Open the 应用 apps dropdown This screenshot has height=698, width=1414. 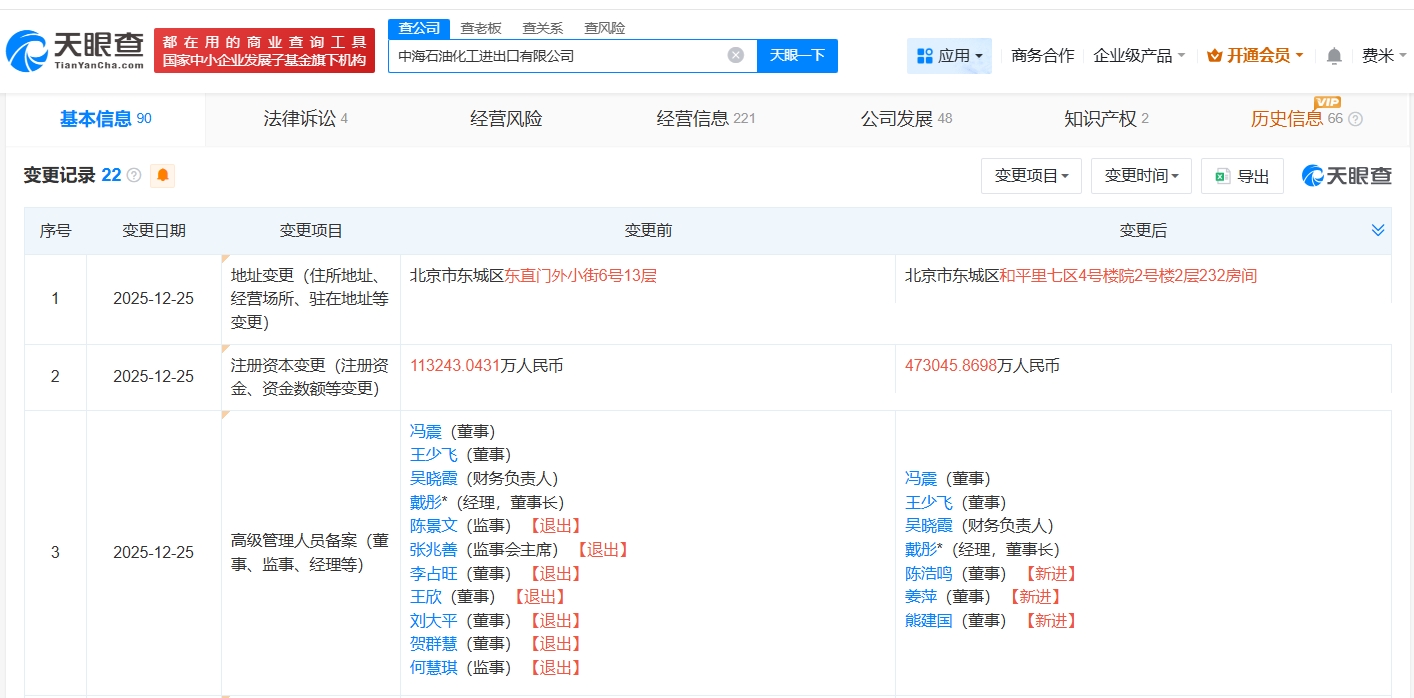coord(949,56)
